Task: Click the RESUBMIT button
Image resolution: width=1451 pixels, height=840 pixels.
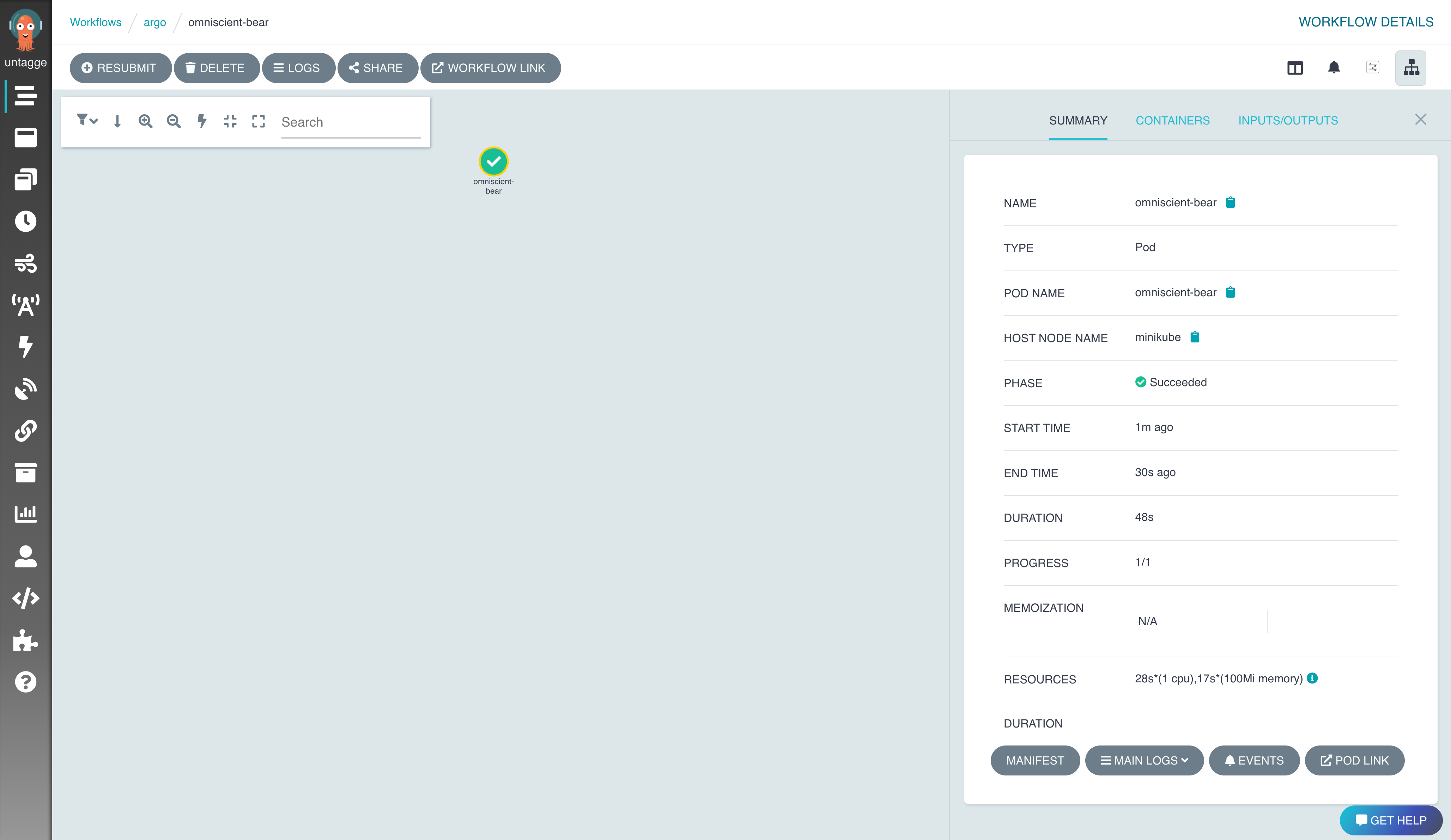Action: tap(120, 68)
